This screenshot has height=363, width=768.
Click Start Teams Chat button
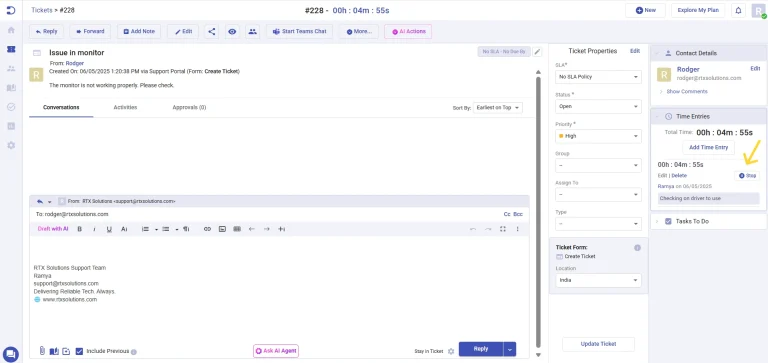tap(300, 31)
